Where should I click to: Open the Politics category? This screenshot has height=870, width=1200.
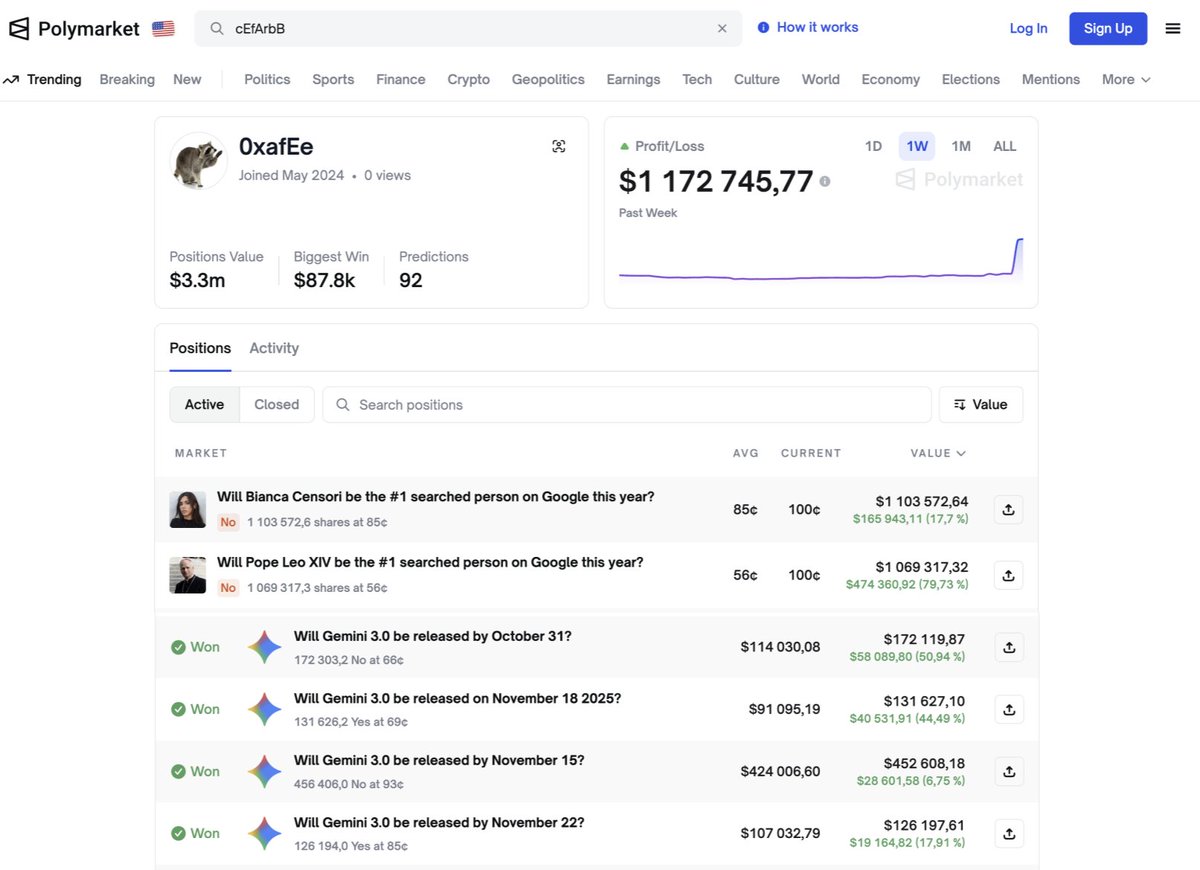click(267, 80)
